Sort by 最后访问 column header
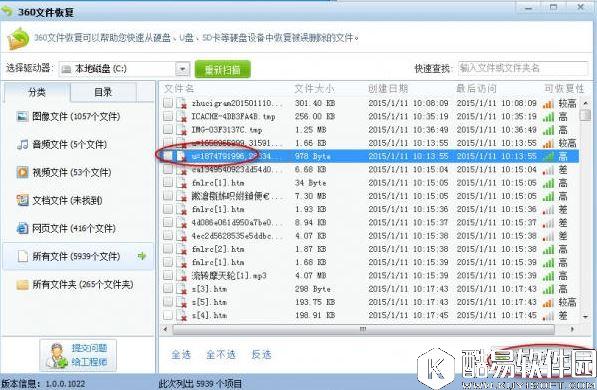This screenshot has height=390, width=597. click(476, 89)
